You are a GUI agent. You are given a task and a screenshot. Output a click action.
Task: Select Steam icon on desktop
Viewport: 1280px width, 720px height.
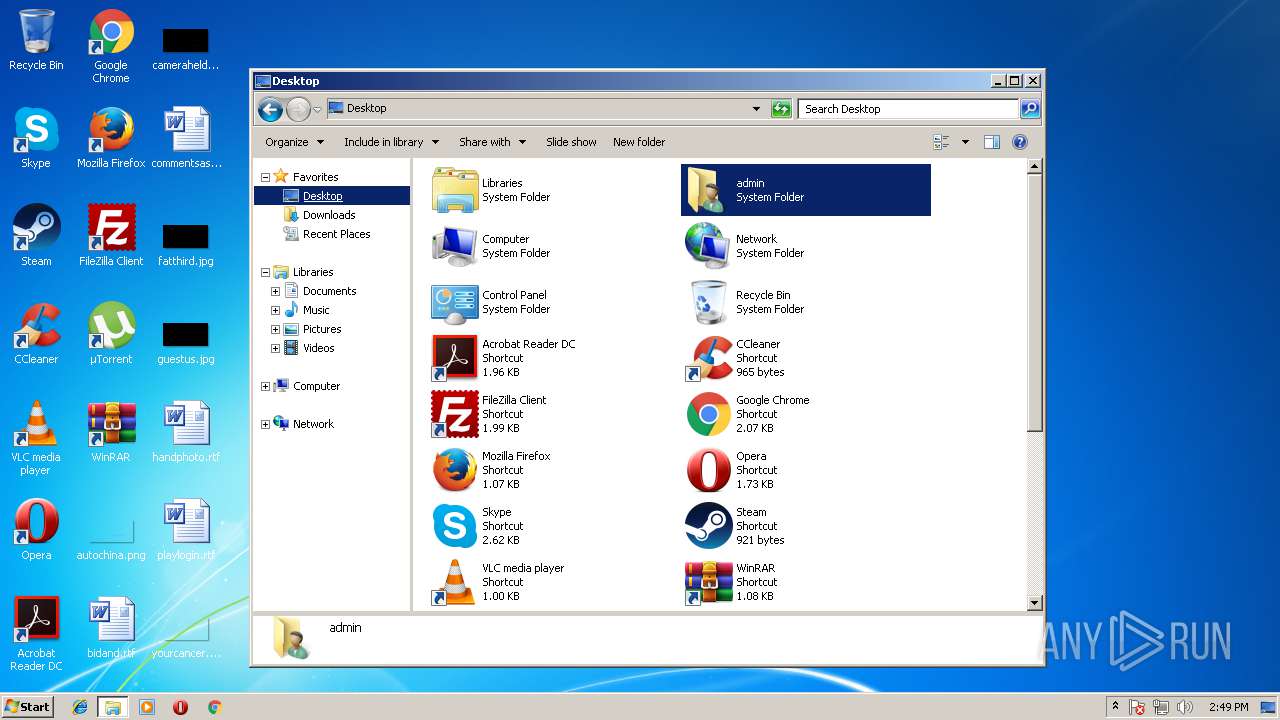click(x=36, y=236)
